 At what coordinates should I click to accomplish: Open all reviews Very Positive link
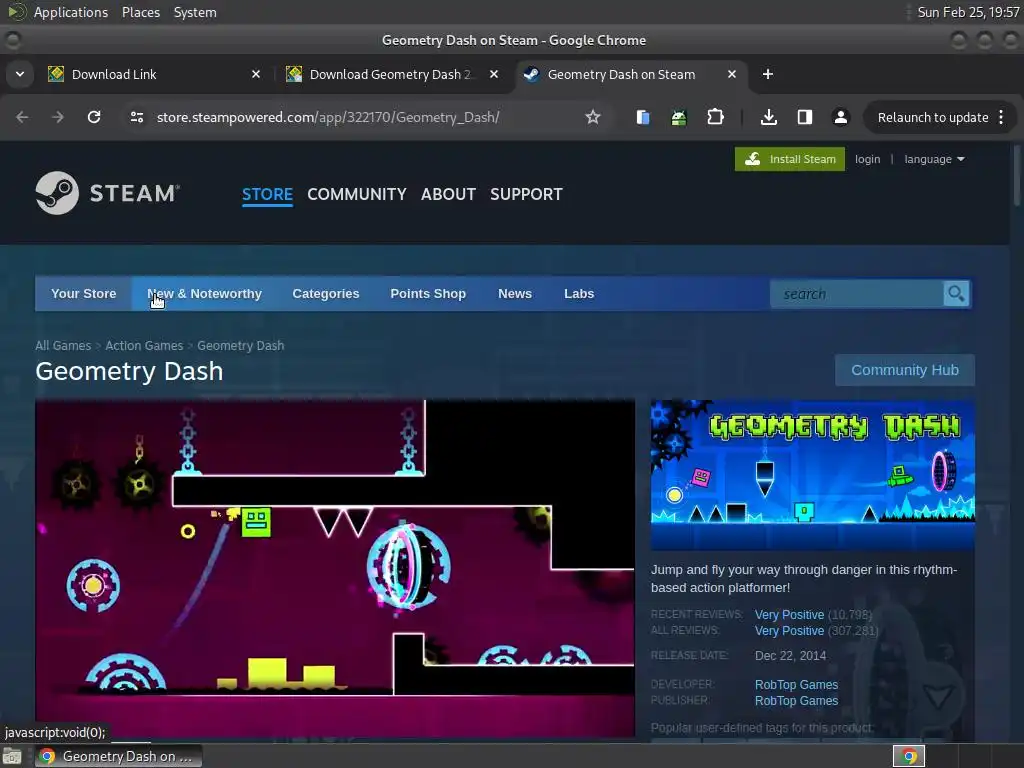tap(790, 631)
